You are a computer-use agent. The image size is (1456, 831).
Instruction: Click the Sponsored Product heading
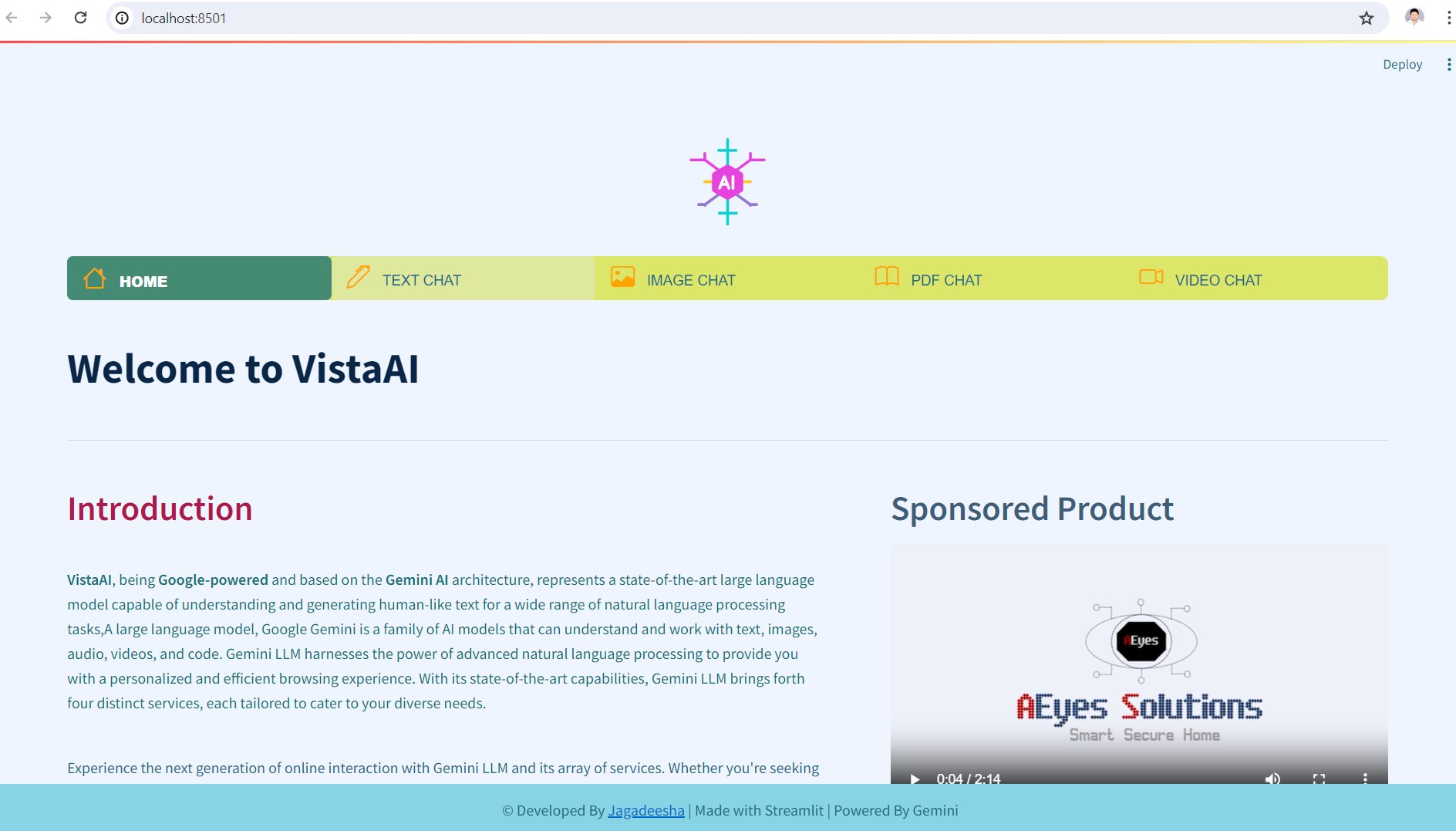coord(1032,509)
